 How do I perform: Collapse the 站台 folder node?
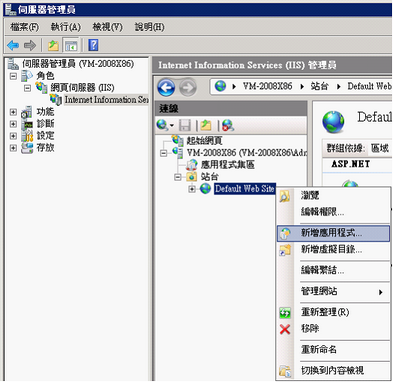point(178,177)
